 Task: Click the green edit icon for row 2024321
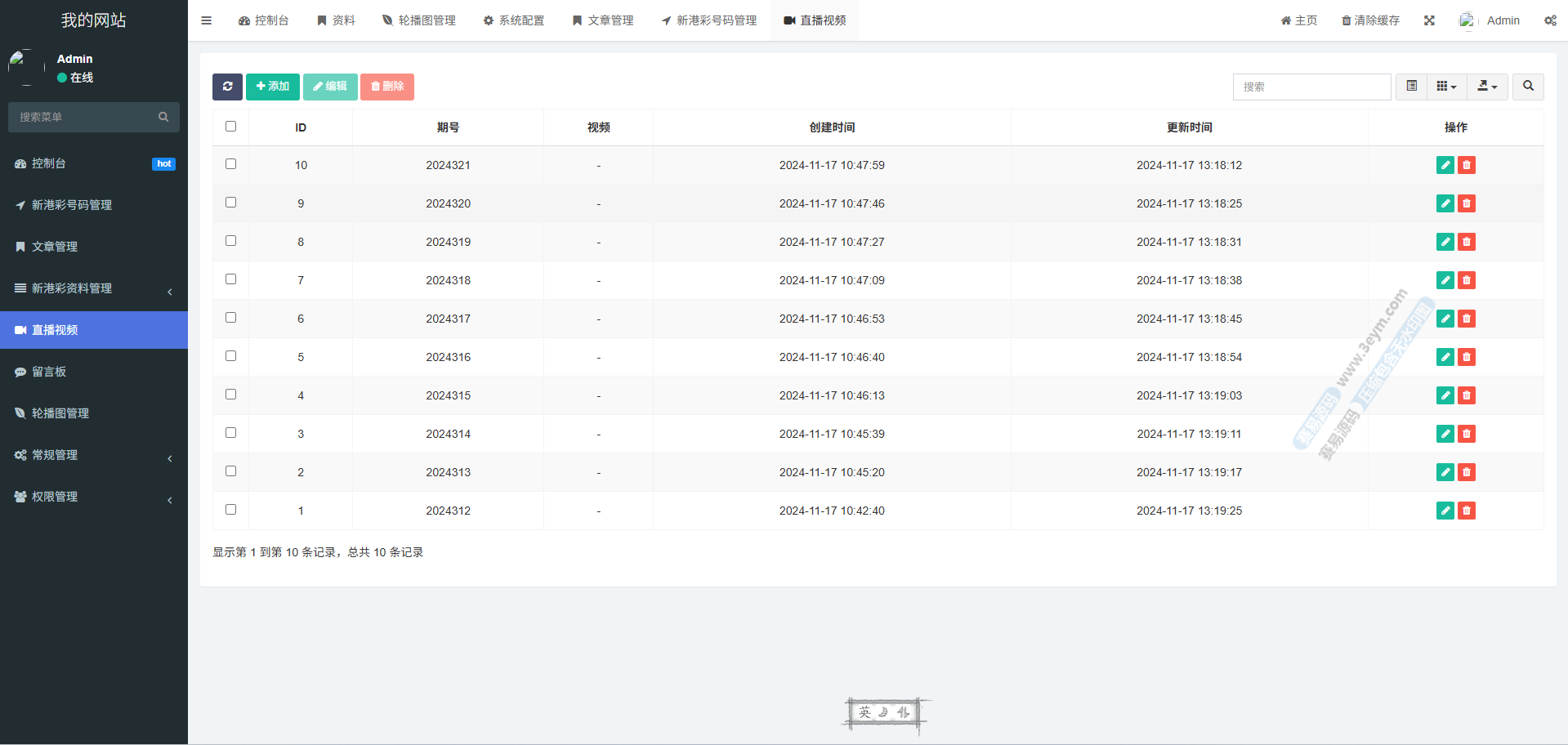point(1445,165)
